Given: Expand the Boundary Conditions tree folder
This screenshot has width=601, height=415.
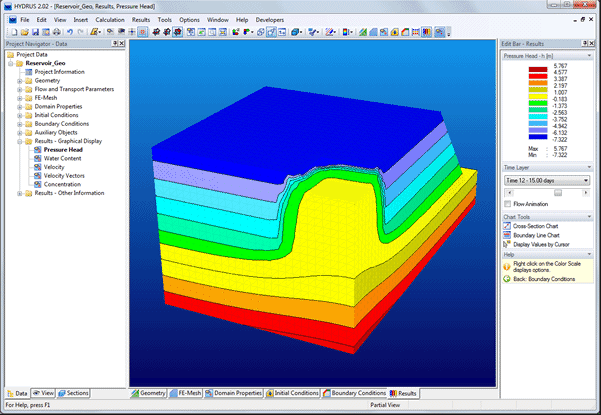Looking at the screenshot, I should (20, 124).
